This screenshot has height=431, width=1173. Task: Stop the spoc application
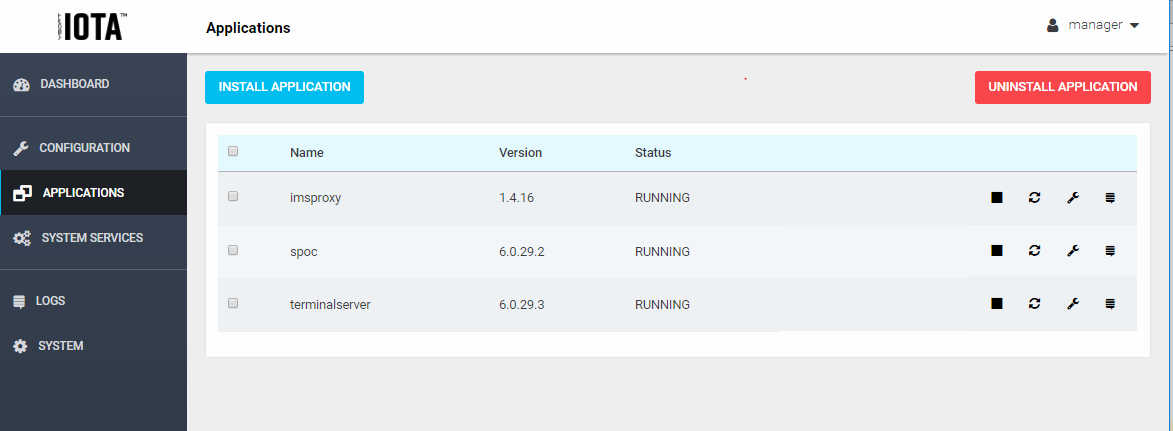(997, 251)
